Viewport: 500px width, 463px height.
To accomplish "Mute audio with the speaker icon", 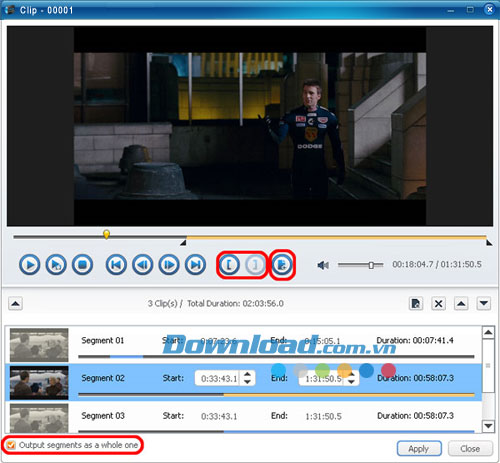I will (x=323, y=265).
